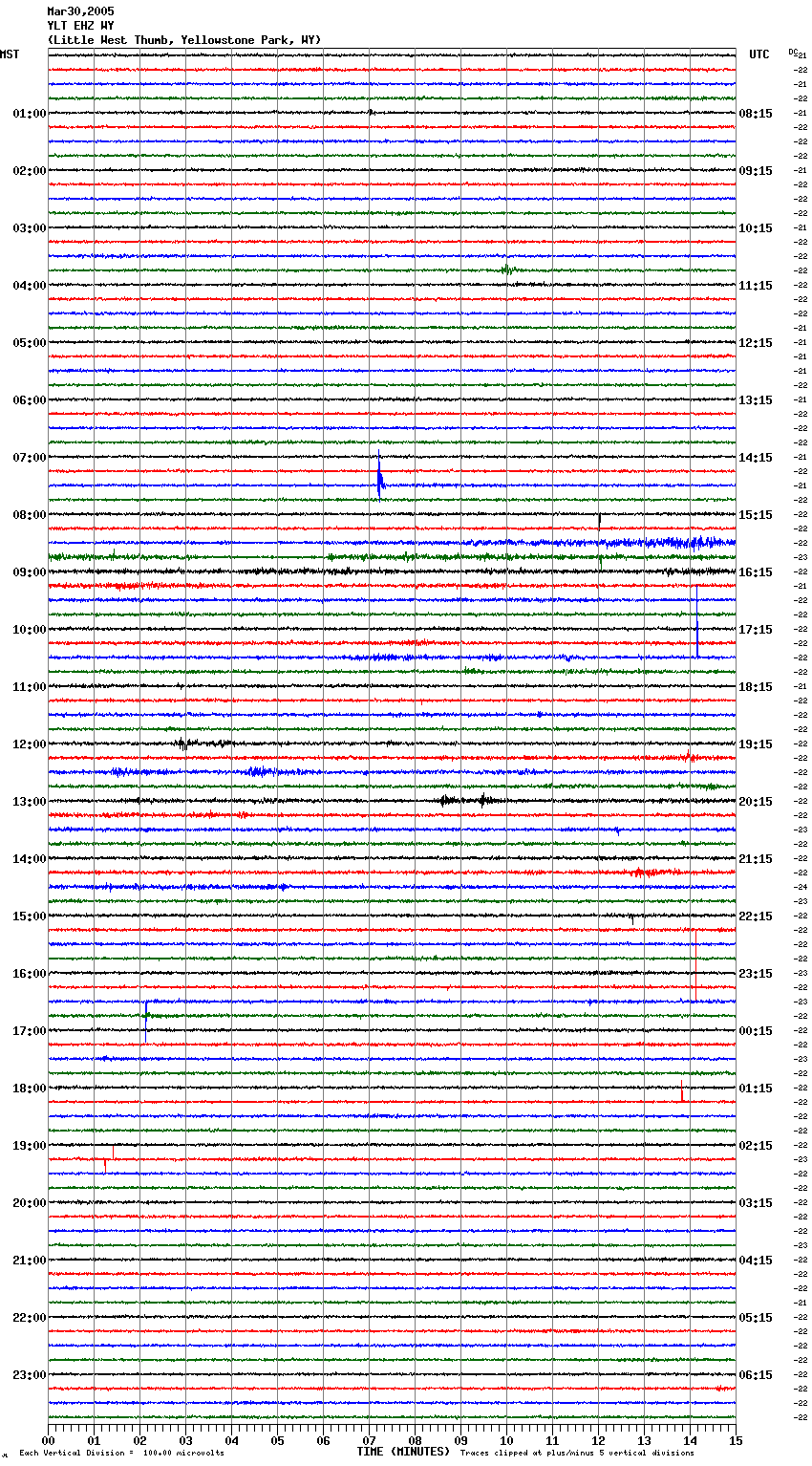The height and width of the screenshot is (1466, 812).
Task: Select the 18:00 MST time label
Action: click(x=30, y=1089)
